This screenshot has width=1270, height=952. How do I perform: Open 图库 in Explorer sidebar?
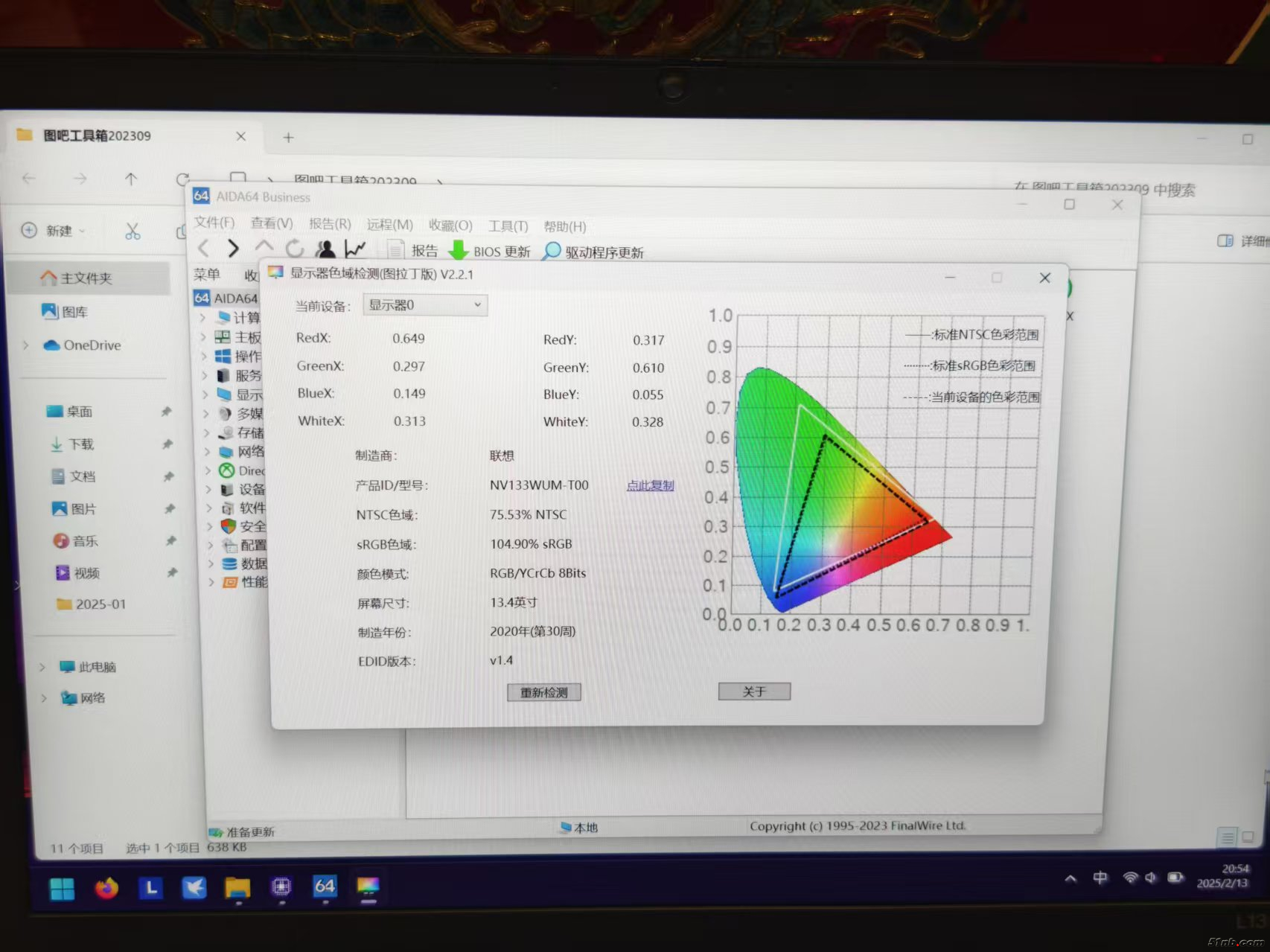click(66, 312)
